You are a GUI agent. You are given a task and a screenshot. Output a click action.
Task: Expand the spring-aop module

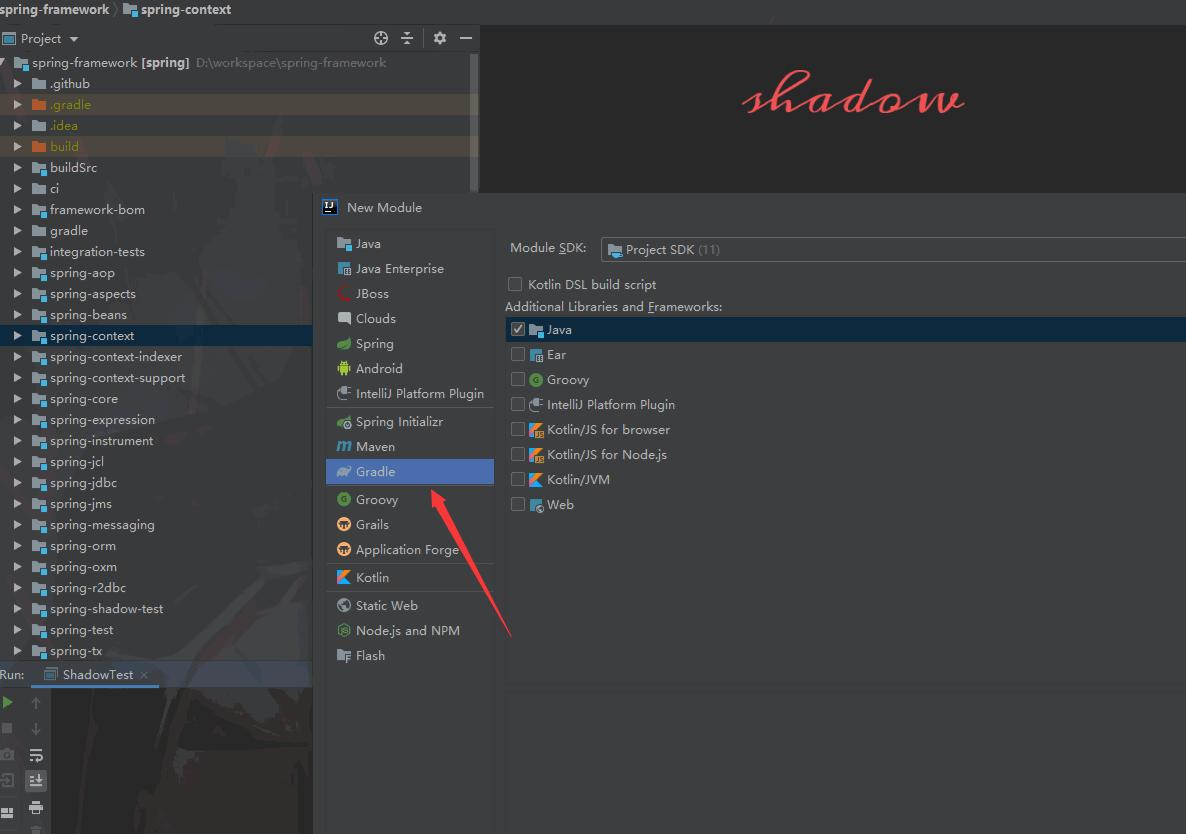tap(17, 272)
